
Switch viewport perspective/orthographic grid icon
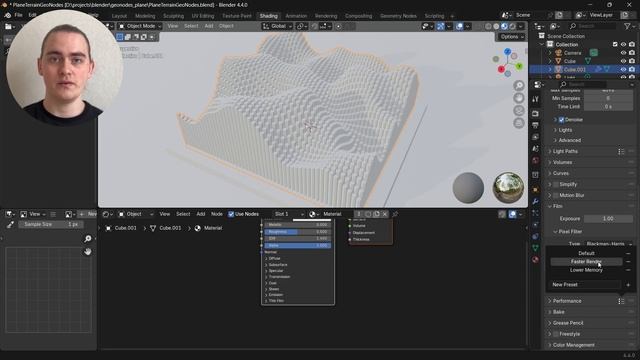[x=519, y=123]
